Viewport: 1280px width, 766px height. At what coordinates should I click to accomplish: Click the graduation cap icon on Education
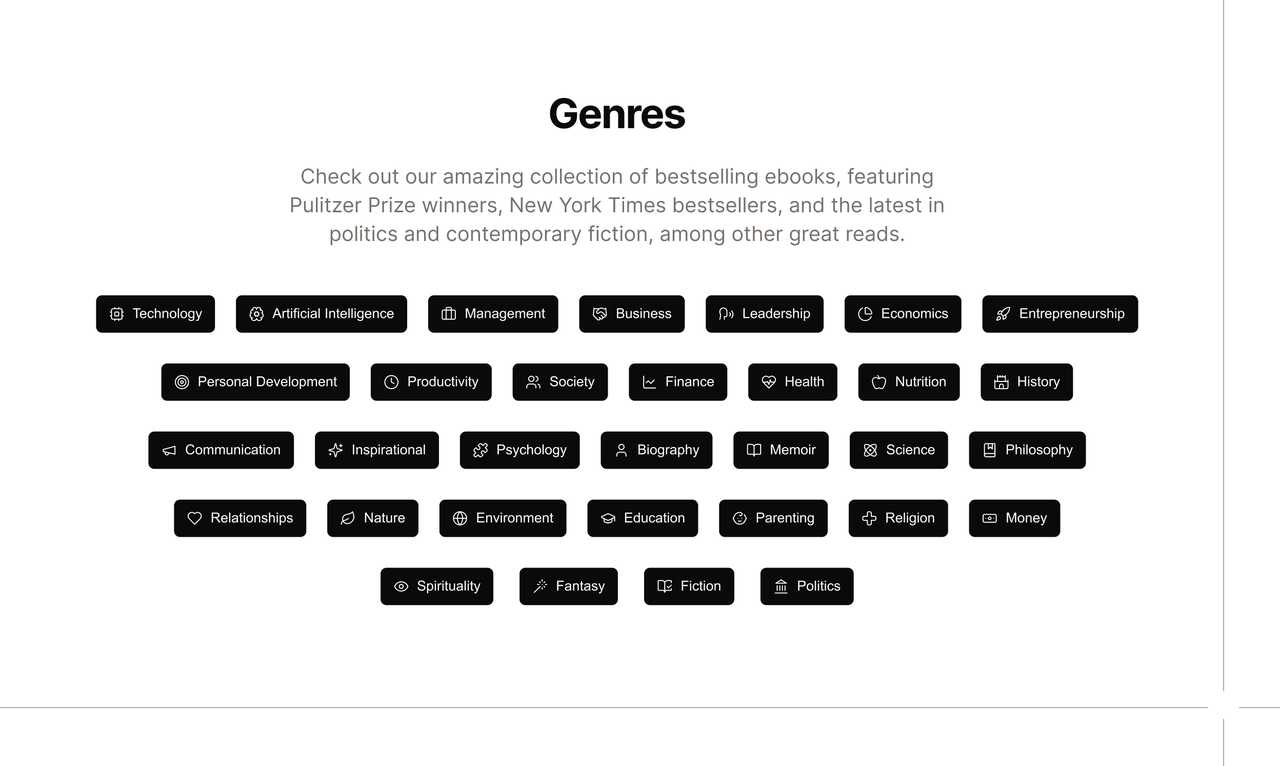click(608, 518)
